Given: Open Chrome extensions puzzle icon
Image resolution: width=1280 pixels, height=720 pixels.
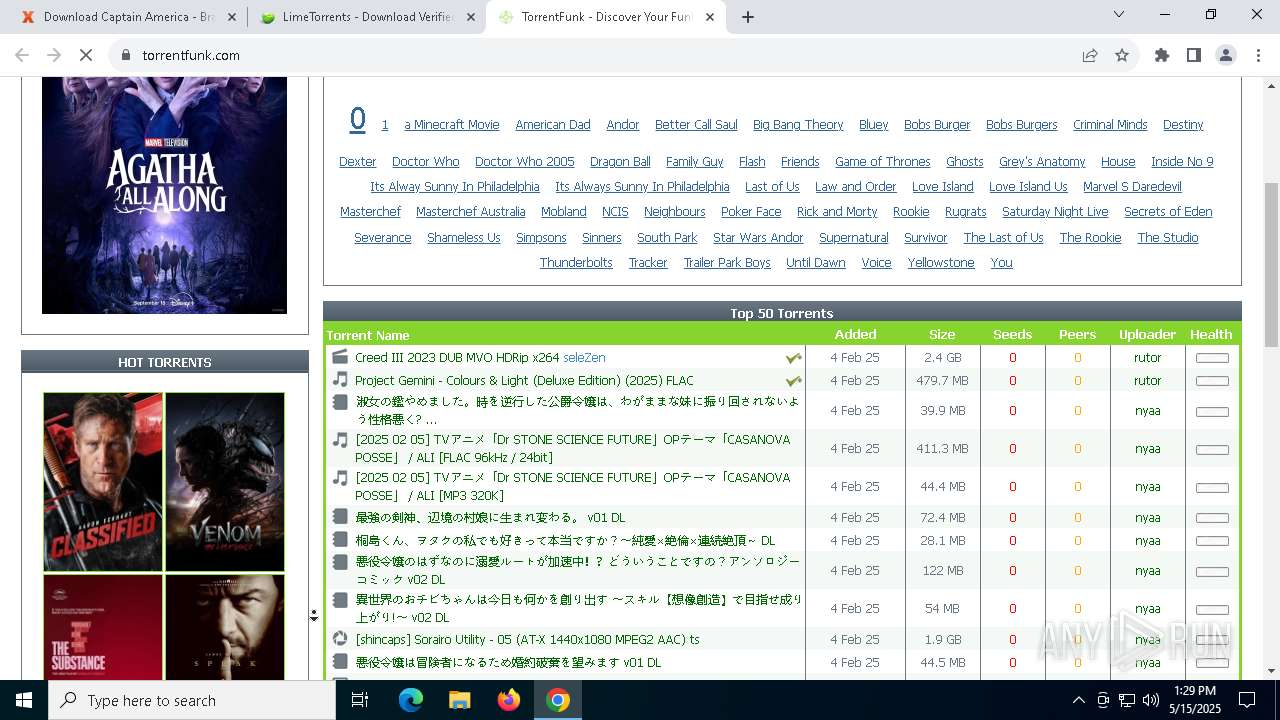Looking at the screenshot, I should coord(1162,55).
